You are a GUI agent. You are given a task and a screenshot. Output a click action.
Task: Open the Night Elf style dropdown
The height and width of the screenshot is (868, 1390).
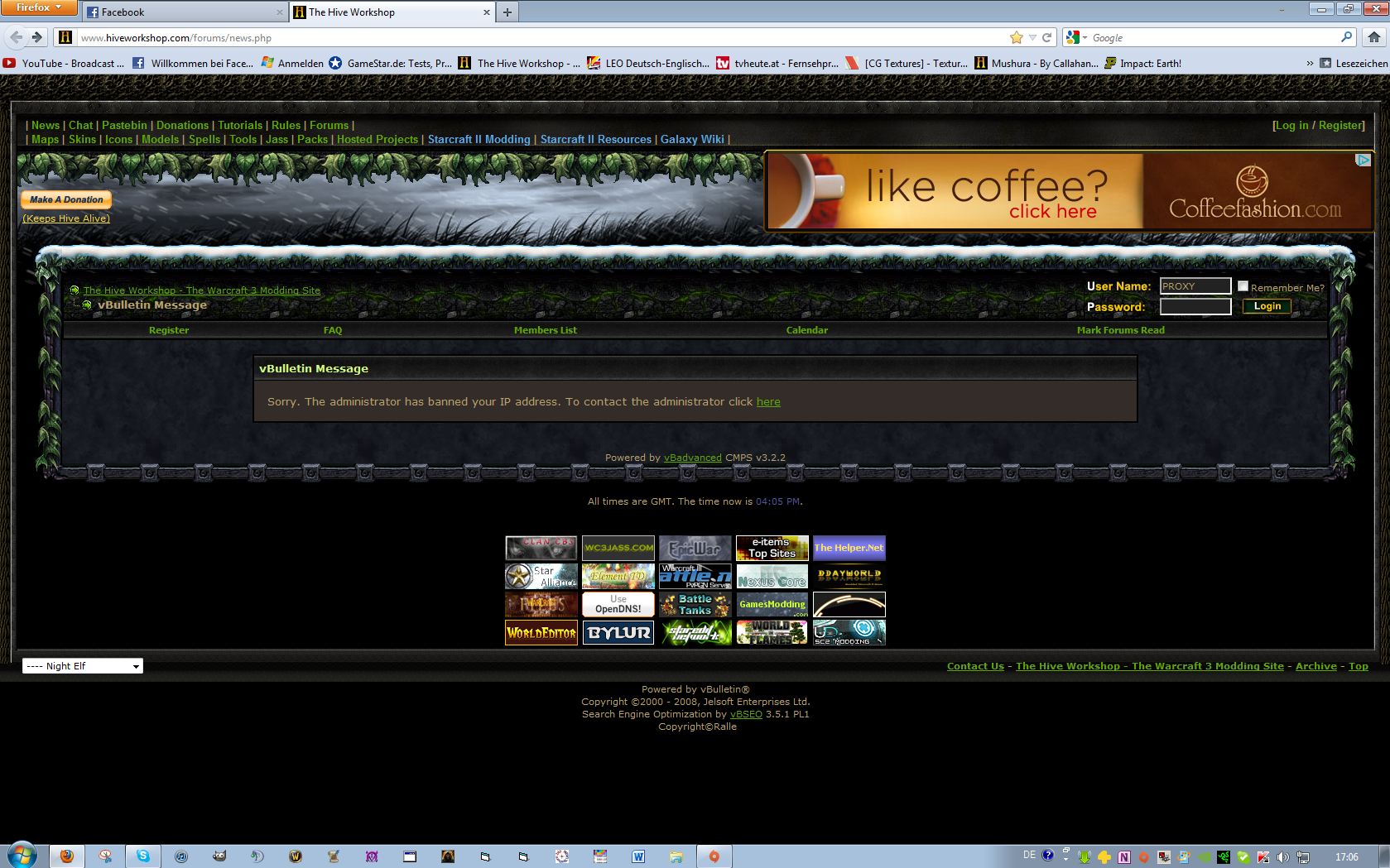pyautogui.click(x=83, y=666)
